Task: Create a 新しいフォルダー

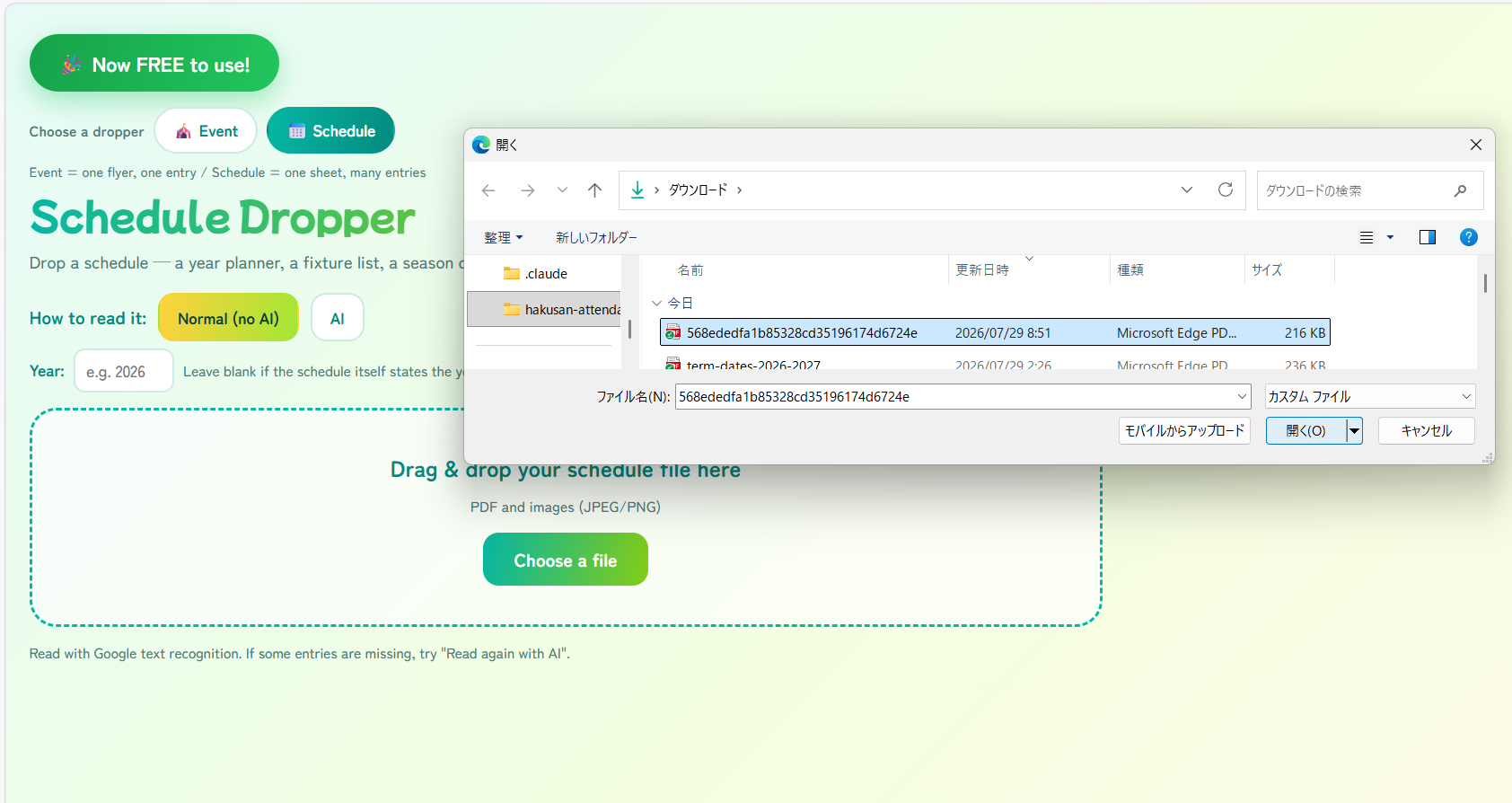Action: pyautogui.click(x=596, y=237)
